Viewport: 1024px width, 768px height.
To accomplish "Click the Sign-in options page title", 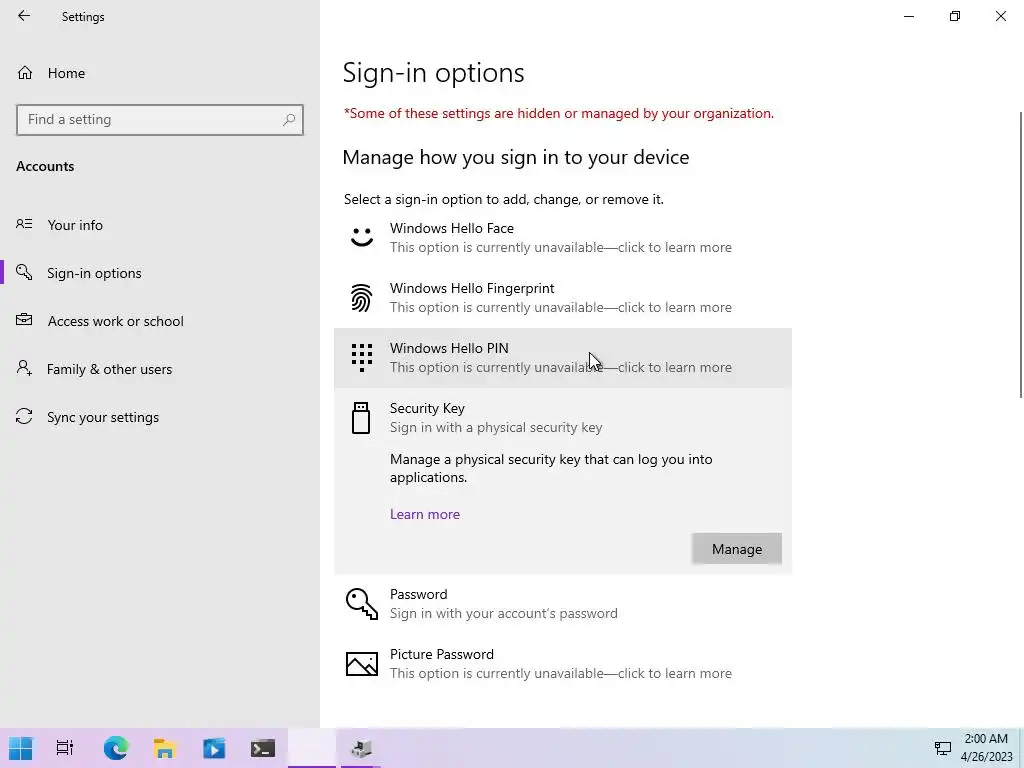I will (434, 72).
